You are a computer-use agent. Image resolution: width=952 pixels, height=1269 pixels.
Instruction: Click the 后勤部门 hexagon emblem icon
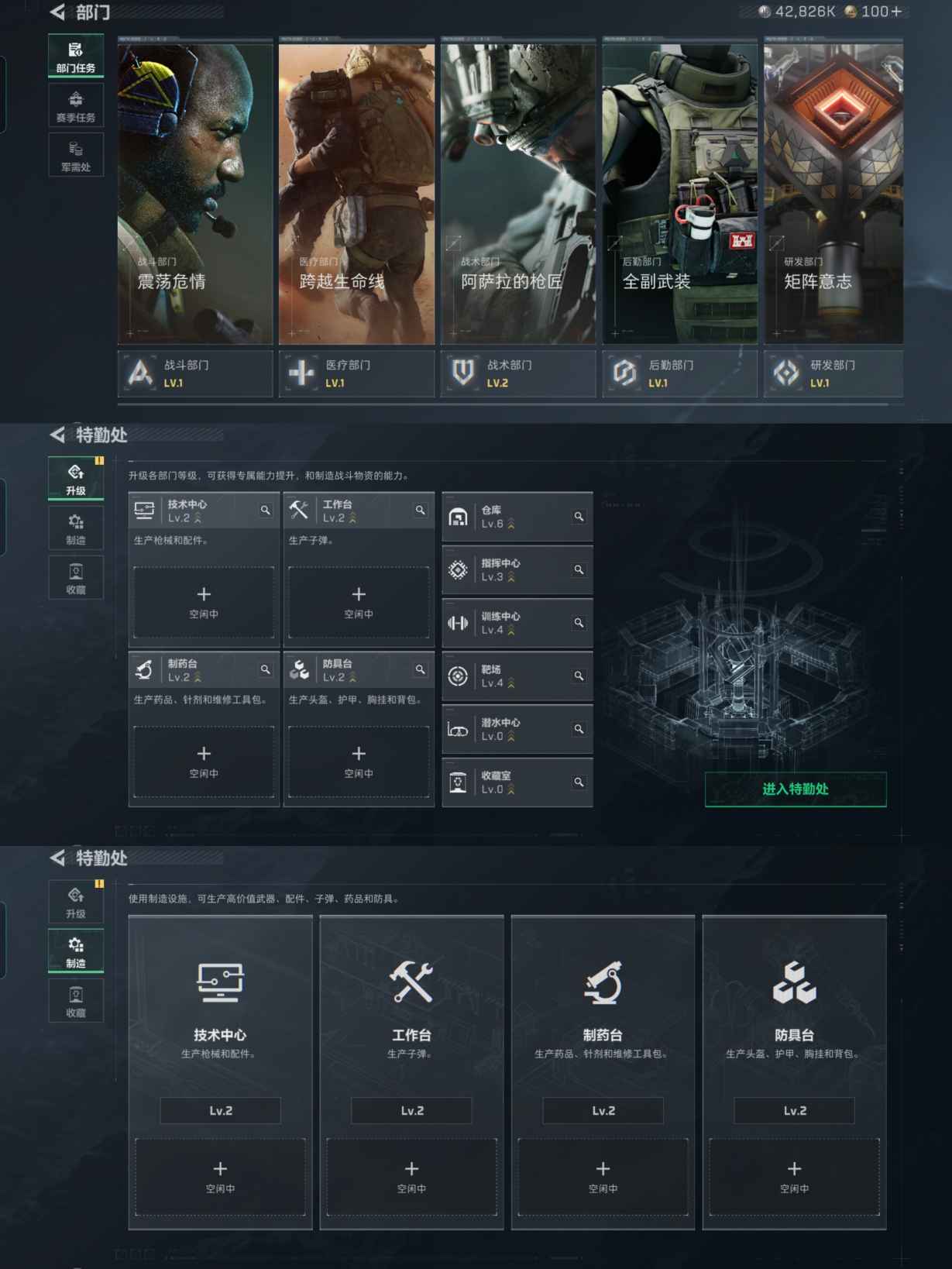coord(624,373)
